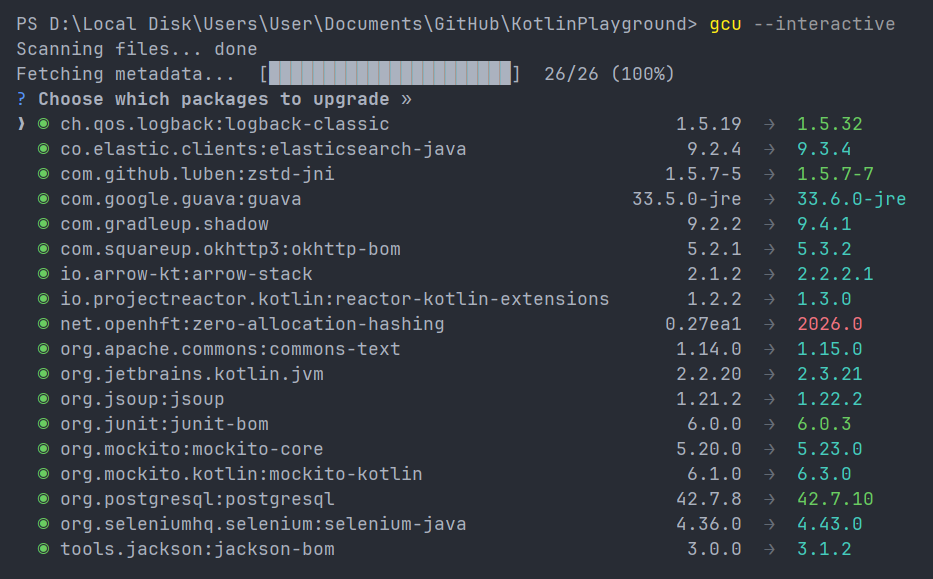Select the com.gradleup.shadow package name
This screenshot has width=933, height=579.
click(x=164, y=224)
